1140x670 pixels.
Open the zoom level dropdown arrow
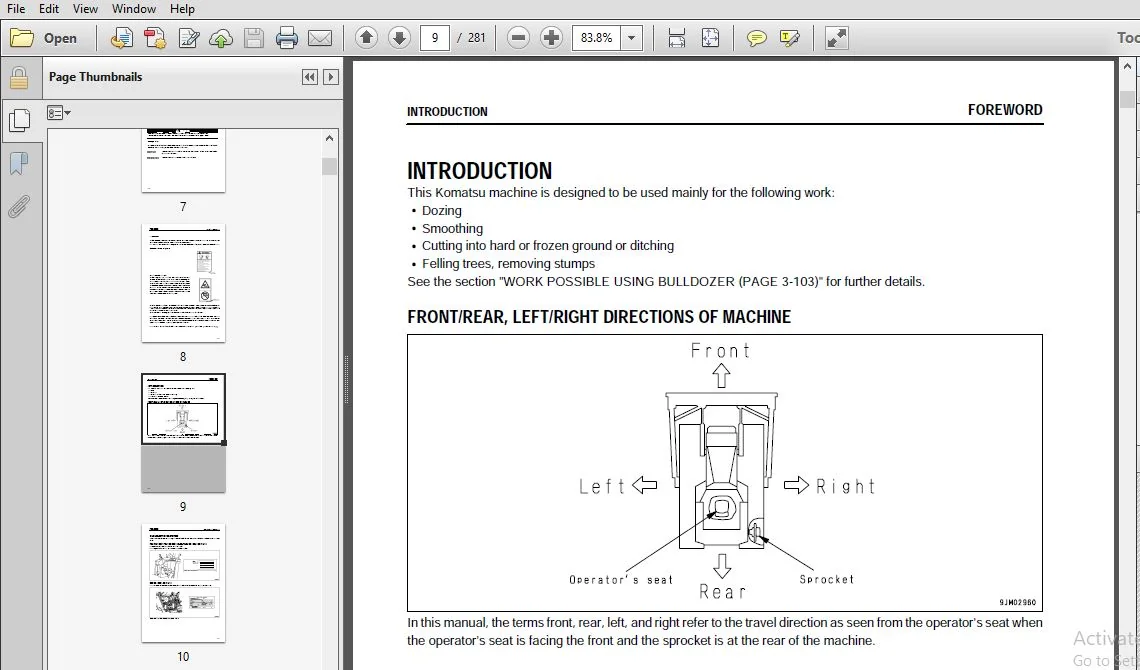point(632,38)
